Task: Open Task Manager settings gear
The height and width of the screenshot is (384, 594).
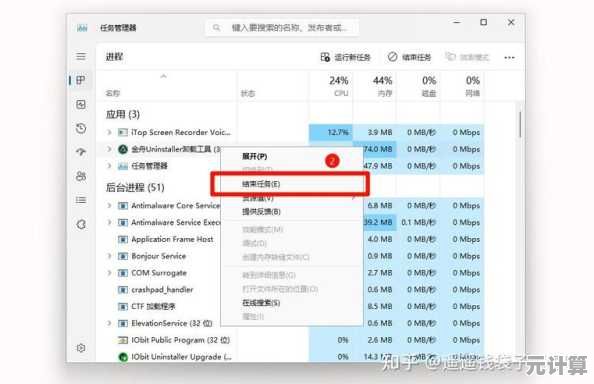Action: pyautogui.click(x=81, y=348)
